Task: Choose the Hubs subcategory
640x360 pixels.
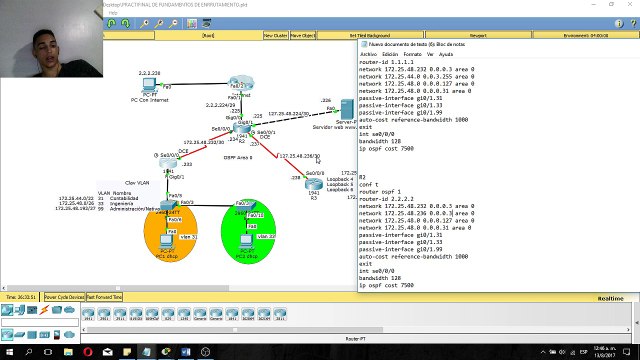Action: coord(32,335)
